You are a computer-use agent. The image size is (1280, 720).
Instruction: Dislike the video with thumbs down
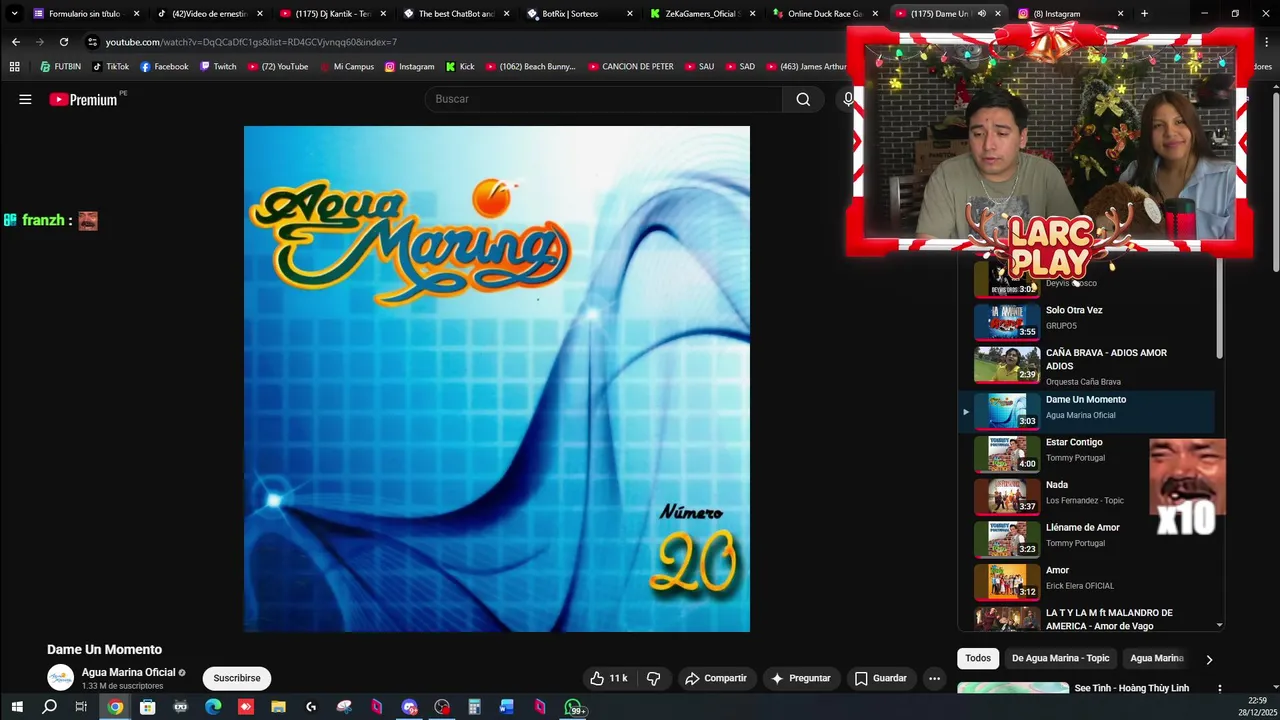click(x=654, y=678)
